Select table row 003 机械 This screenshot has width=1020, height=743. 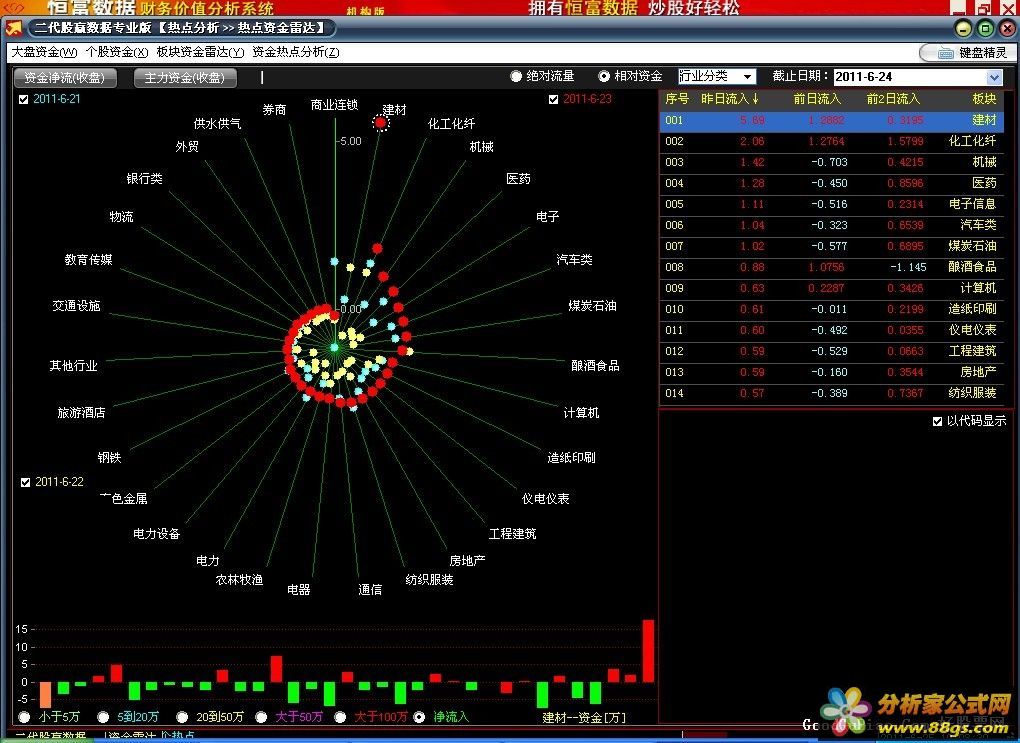(832, 162)
